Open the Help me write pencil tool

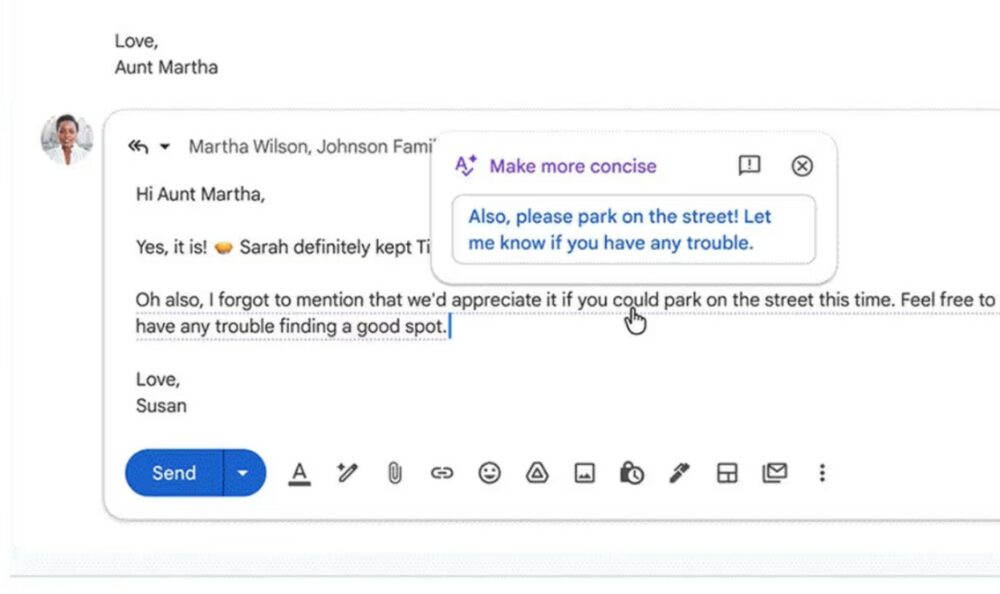tap(347, 473)
